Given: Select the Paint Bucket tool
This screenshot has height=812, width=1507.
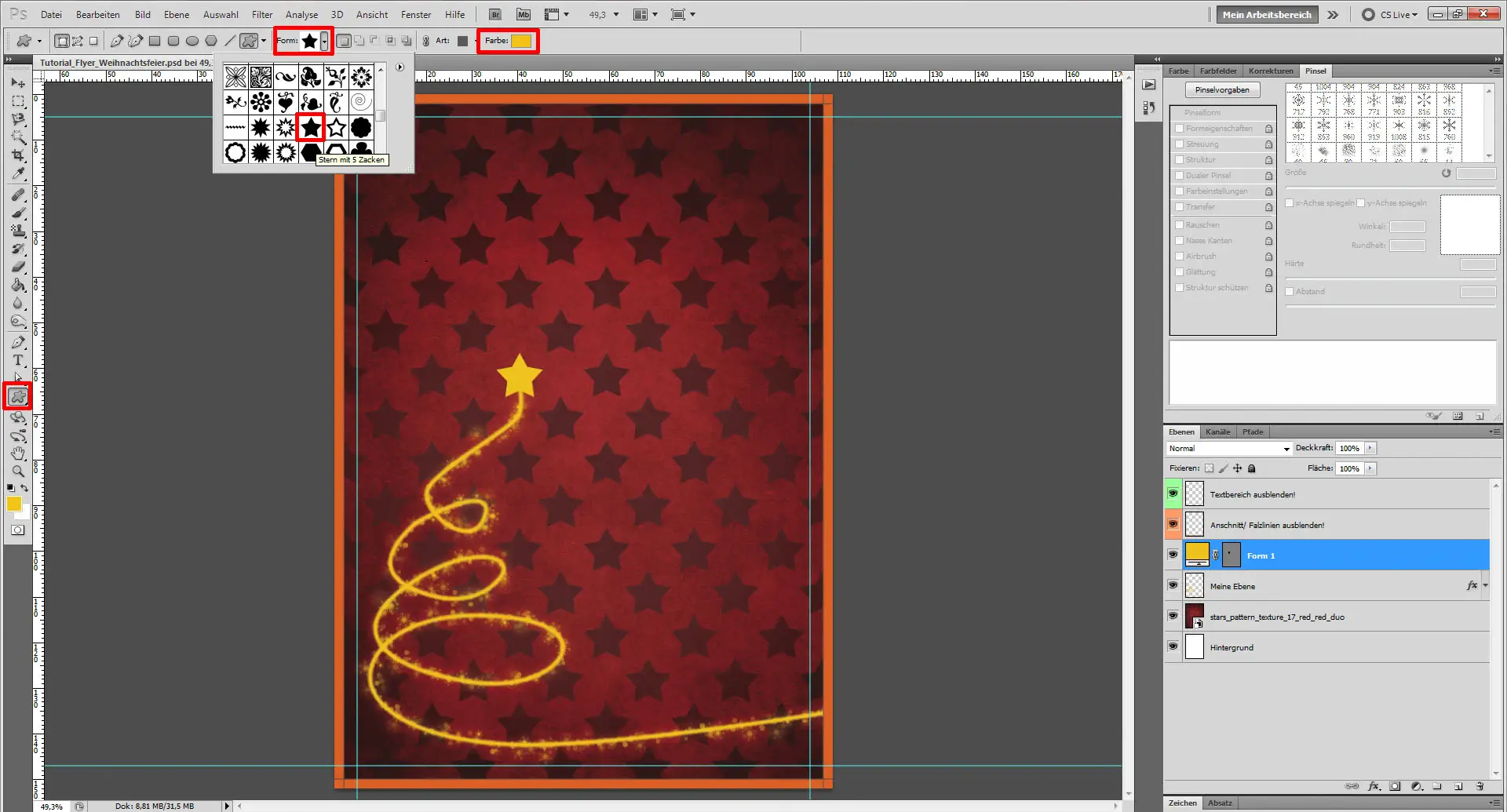Looking at the screenshot, I should click(x=18, y=285).
